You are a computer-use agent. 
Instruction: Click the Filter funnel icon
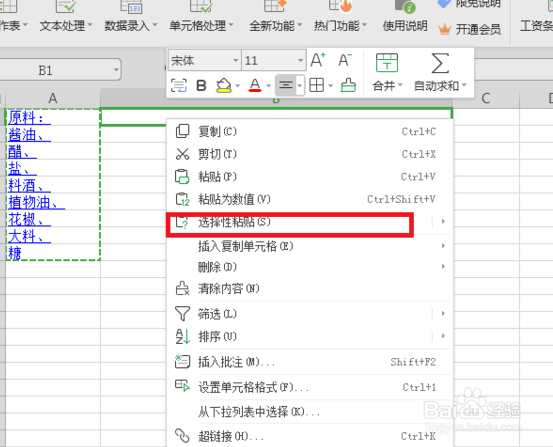pyautogui.click(x=182, y=313)
